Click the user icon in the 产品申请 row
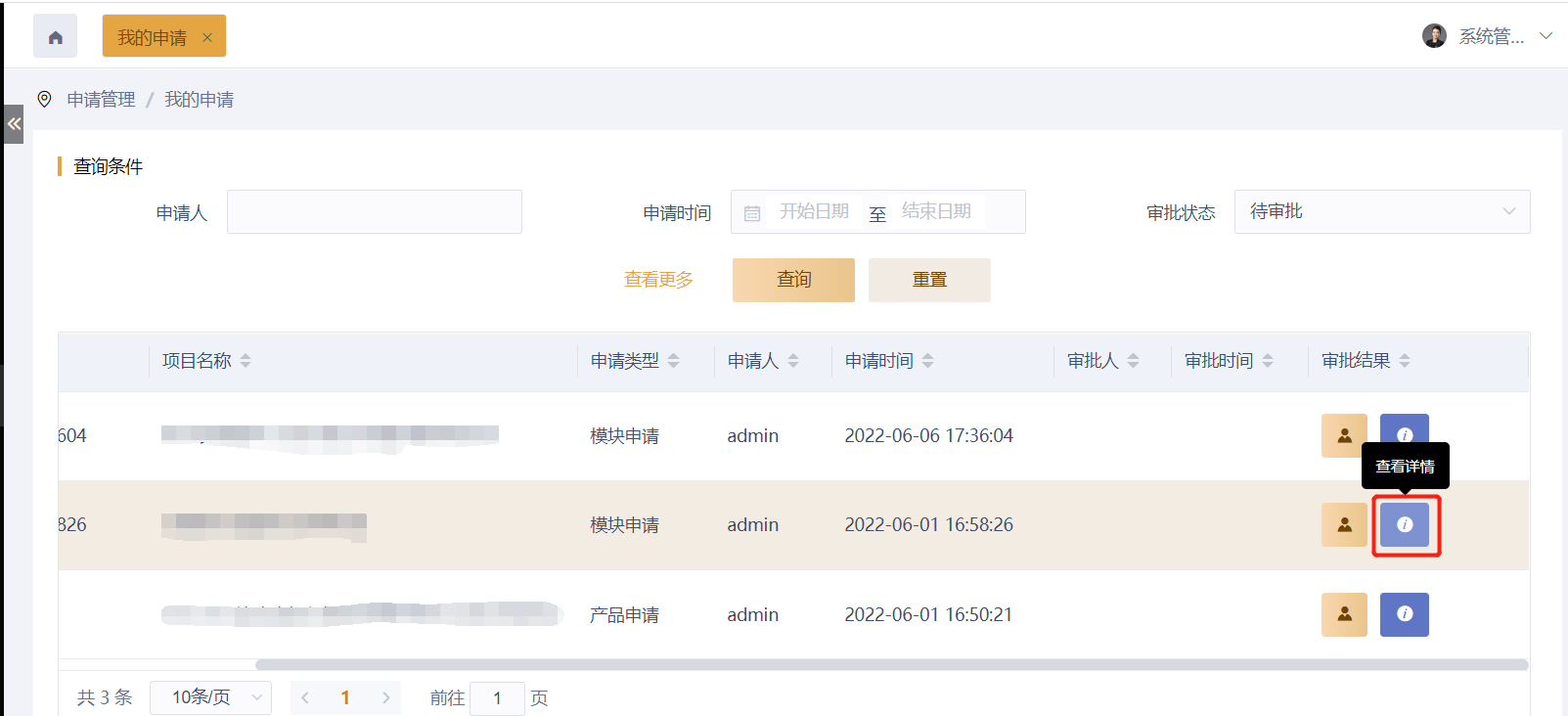The height and width of the screenshot is (716, 1568). [x=1344, y=614]
